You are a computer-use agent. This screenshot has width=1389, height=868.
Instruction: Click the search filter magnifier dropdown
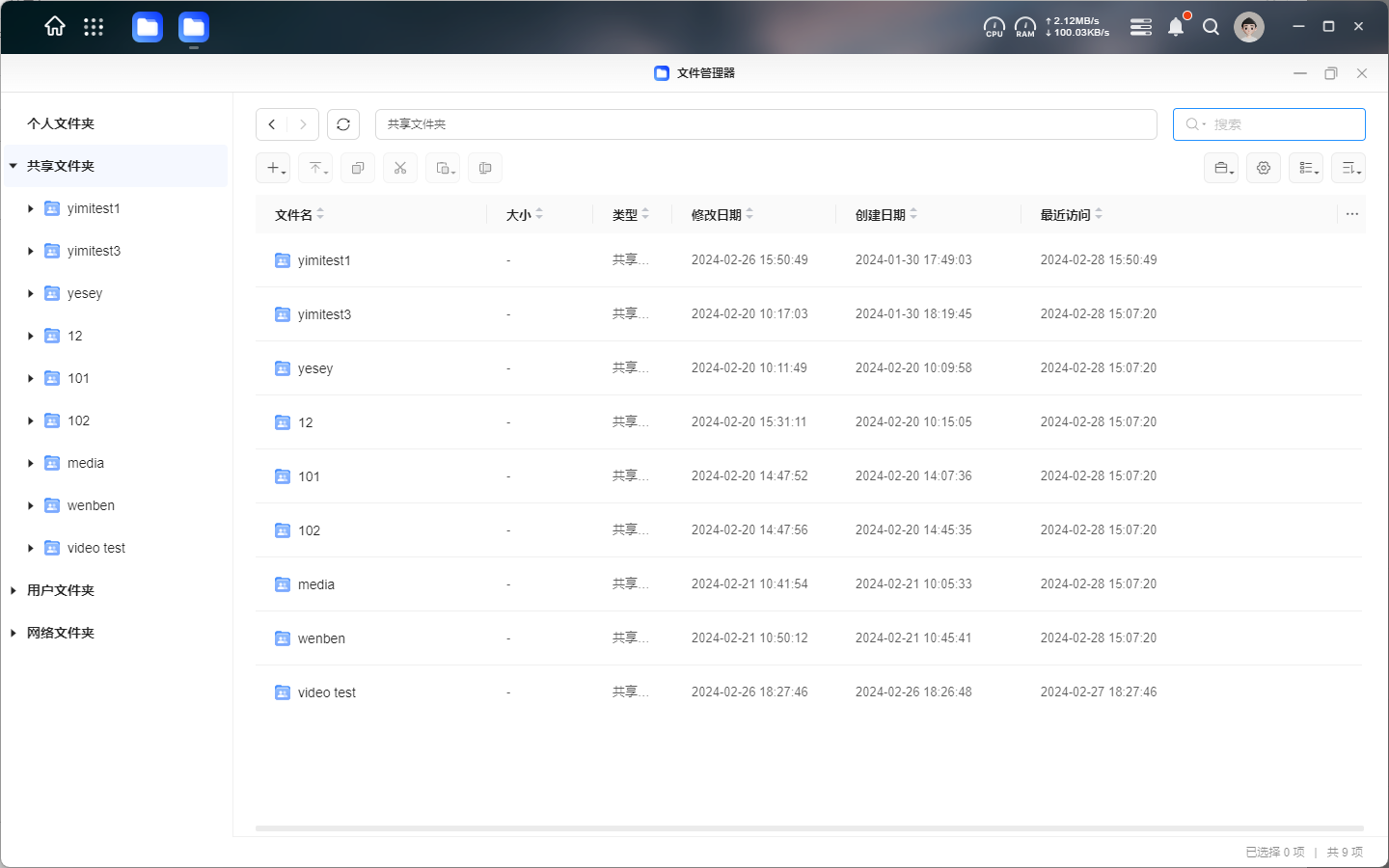pos(1195,124)
